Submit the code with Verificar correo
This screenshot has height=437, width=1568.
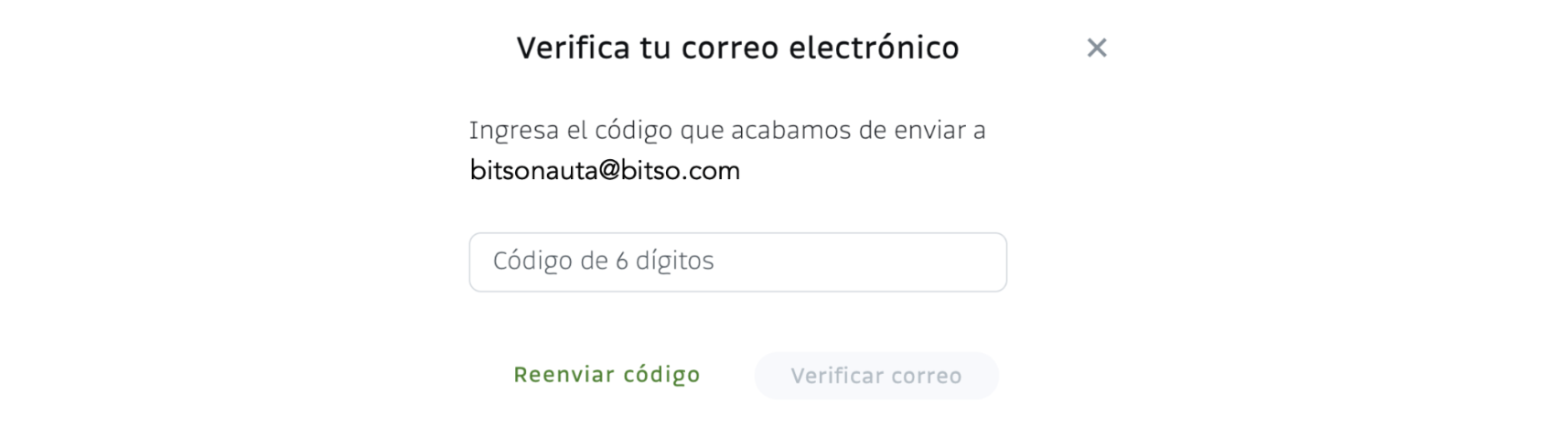tap(875, 376)
